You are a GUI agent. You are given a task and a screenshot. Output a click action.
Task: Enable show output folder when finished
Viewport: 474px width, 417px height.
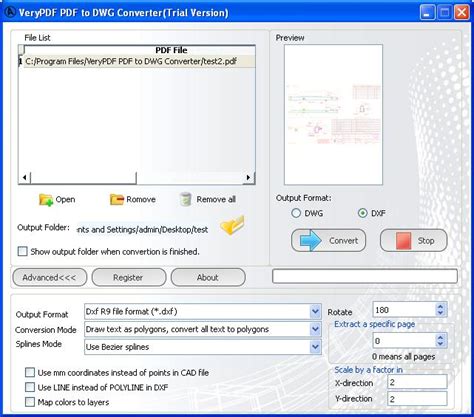22,251
